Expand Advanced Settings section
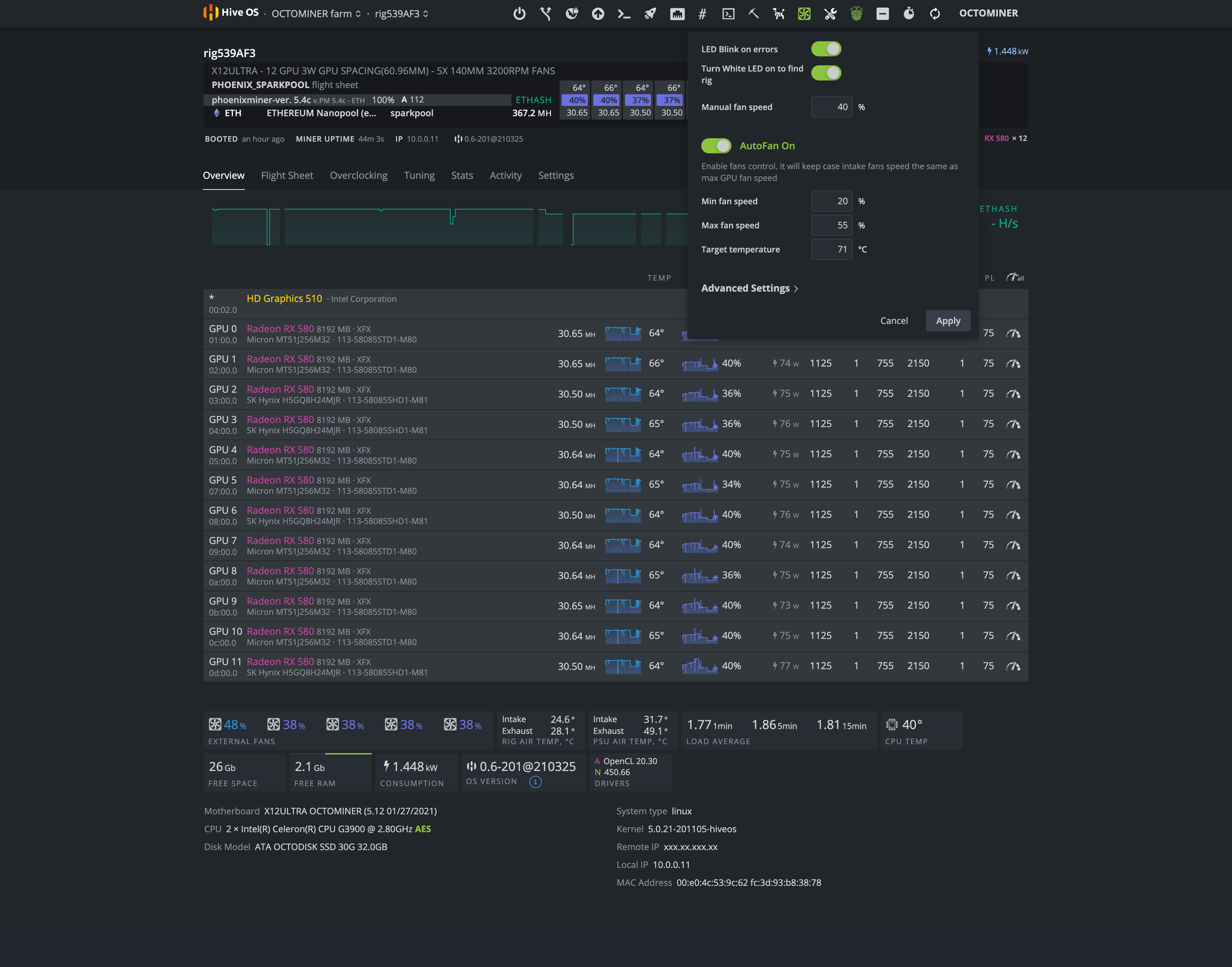This screenshot has width=1232, height=967. (749, 288)
